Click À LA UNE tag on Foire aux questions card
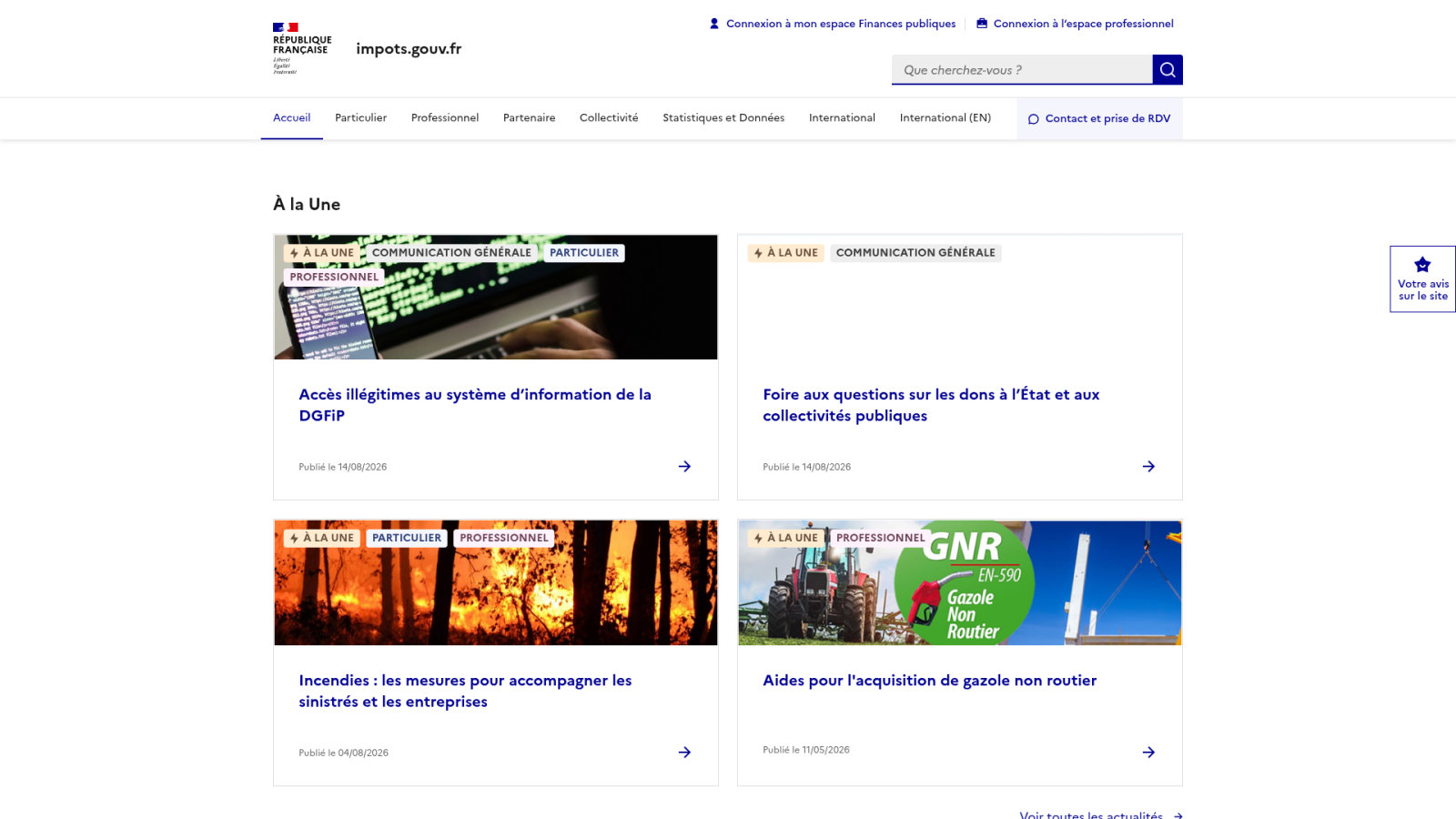This screenshot has height=819, width=1456. [785, 253]
